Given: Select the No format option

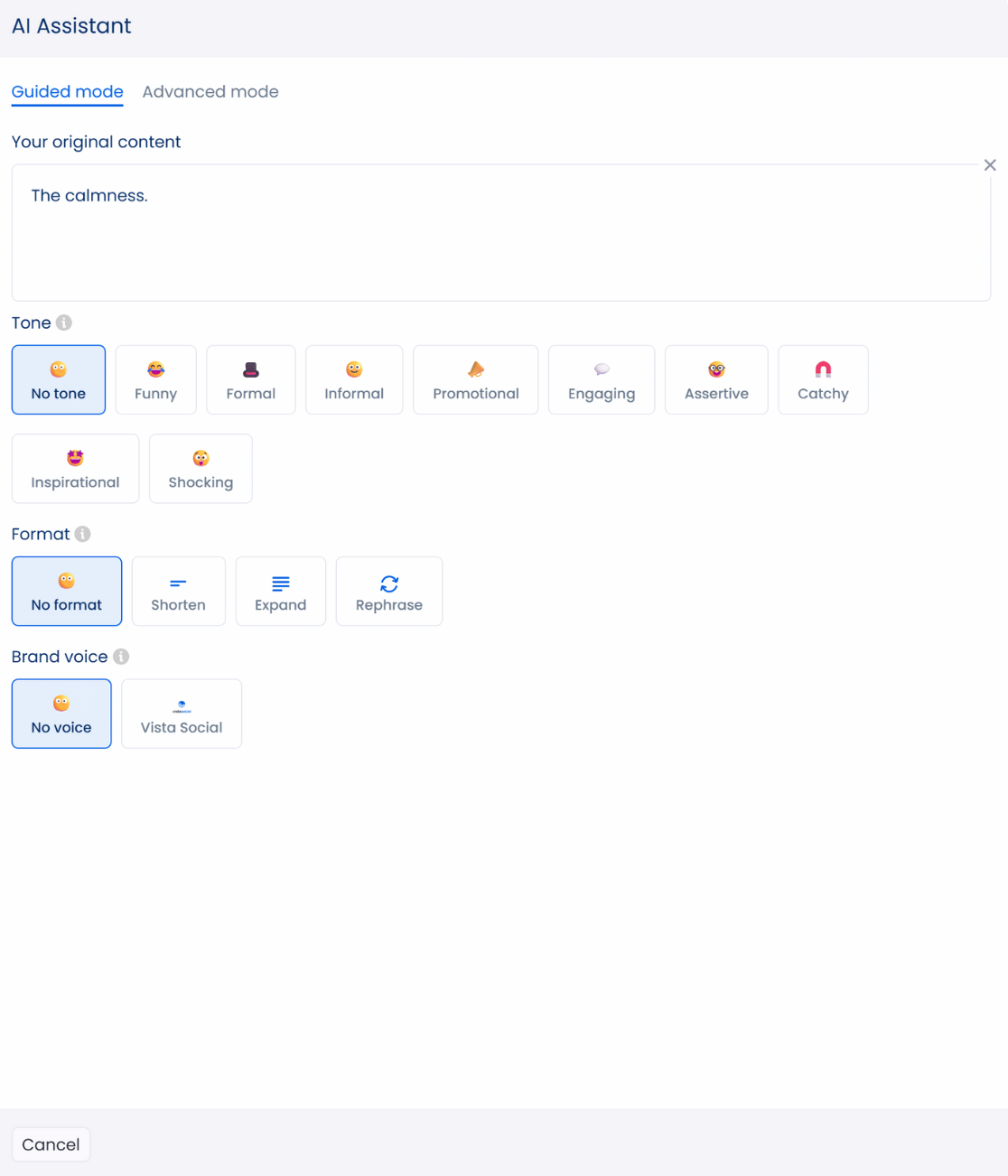Looking at the screenshot, I should coord(67,592).
